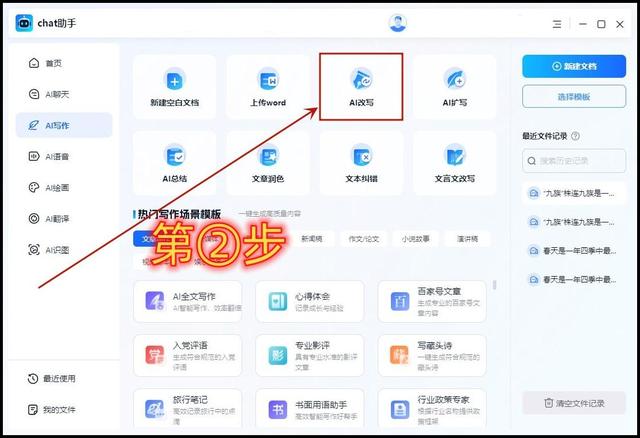Open the 百家号文章 template card icon
This screenshot has height=438, width=640.
coord(400,301)
